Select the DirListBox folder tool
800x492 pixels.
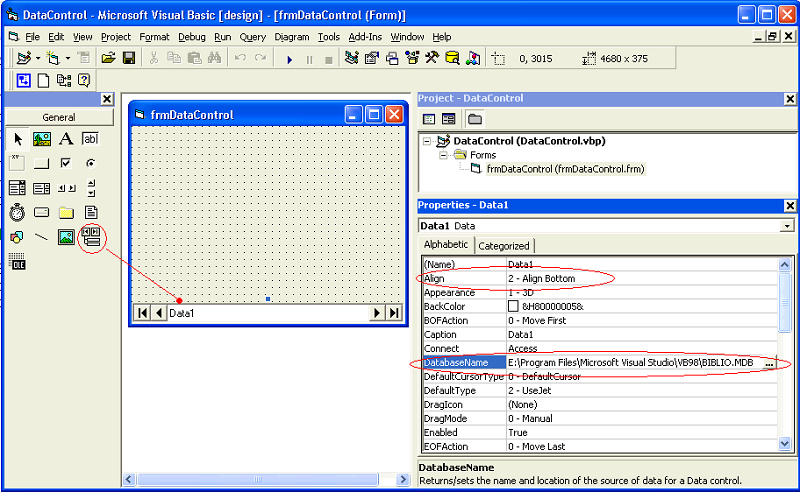pyautogui.click(x=66, y=212)
